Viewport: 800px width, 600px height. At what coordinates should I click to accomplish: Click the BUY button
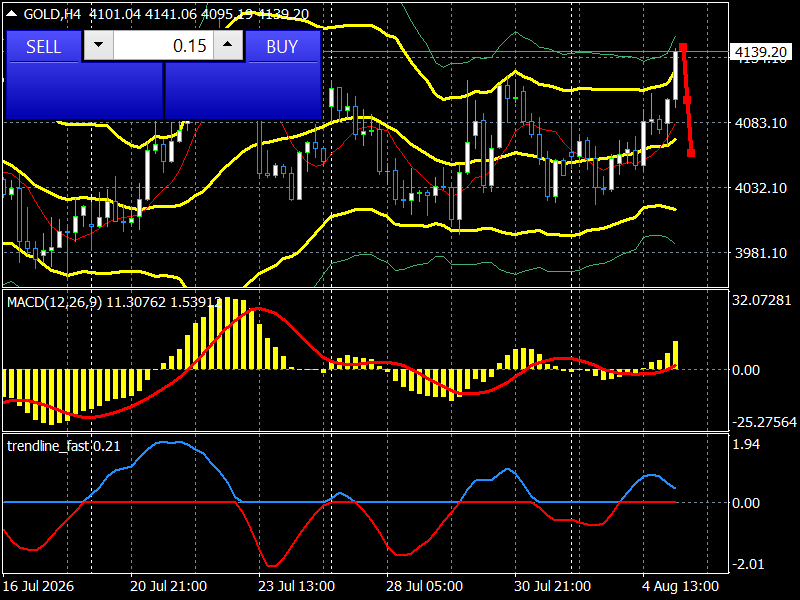click(x=282, y=46)
